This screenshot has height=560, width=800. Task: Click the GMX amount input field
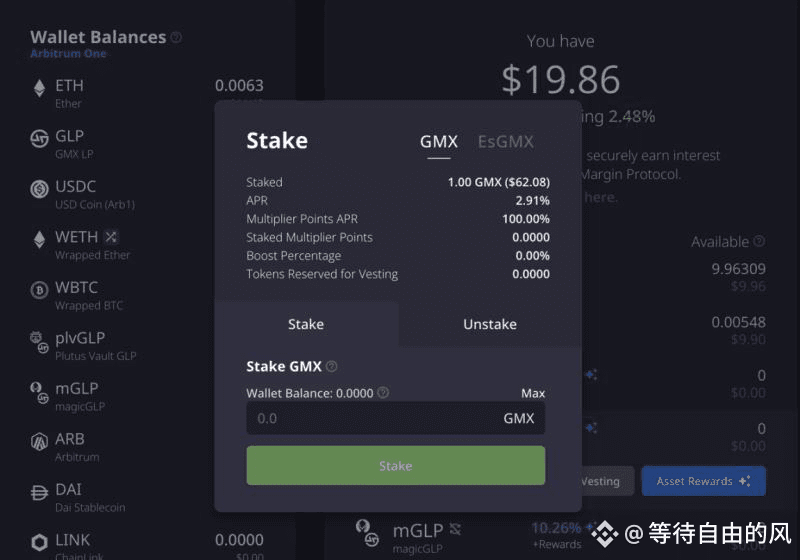(x=395, y=418)
